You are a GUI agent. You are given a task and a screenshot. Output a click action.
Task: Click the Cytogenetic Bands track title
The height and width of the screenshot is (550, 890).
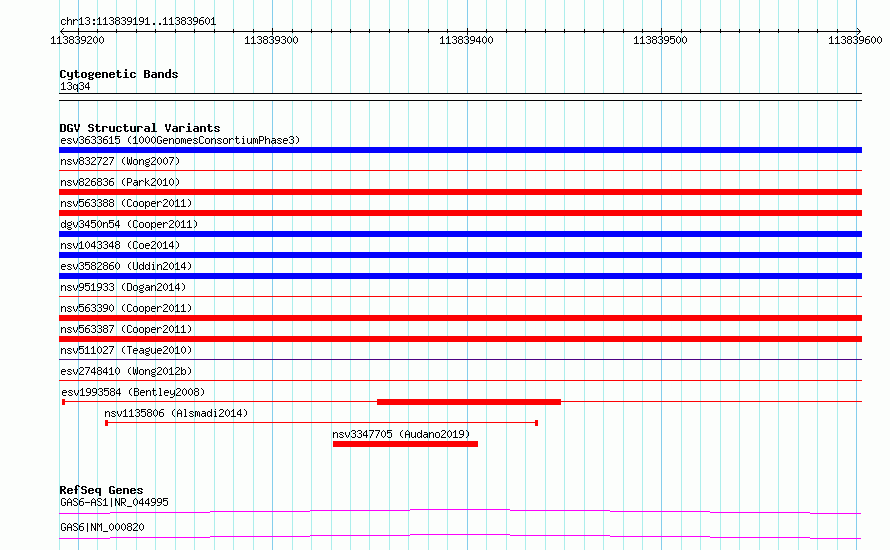point(119,74)
